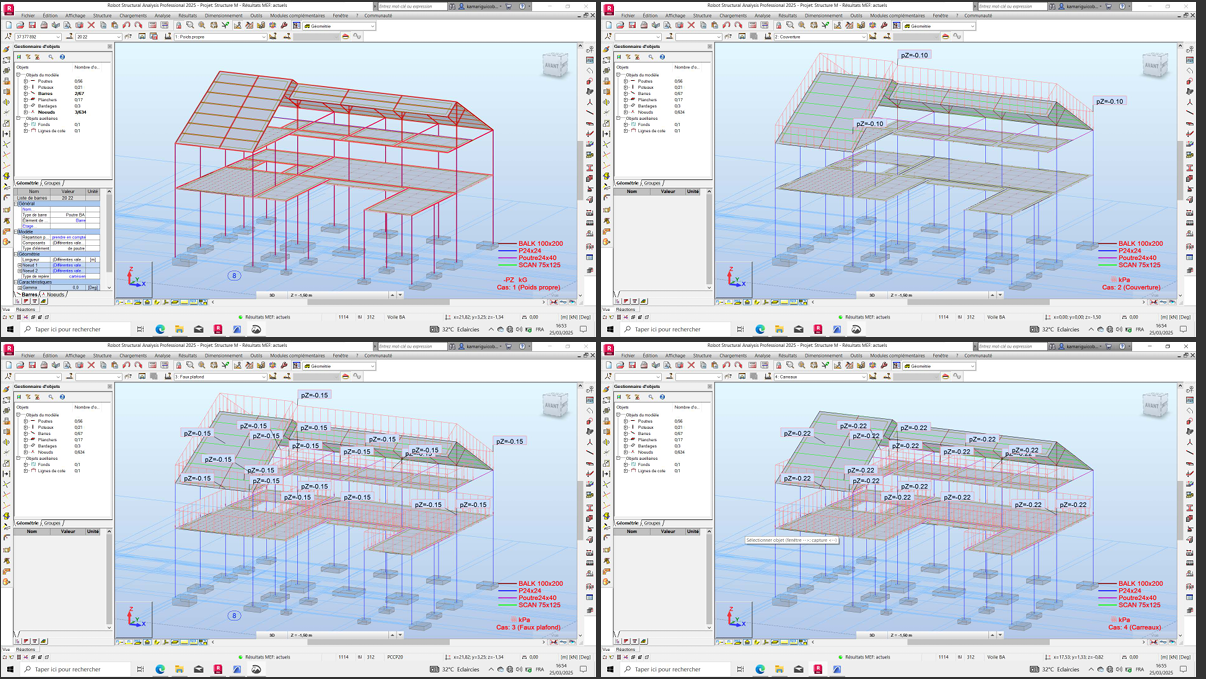Viewport: 1206px width, 679px height.
Task: Click search magnifier in Faux plafond object manager
Action: pyautogui.click(x=51, y=397)
